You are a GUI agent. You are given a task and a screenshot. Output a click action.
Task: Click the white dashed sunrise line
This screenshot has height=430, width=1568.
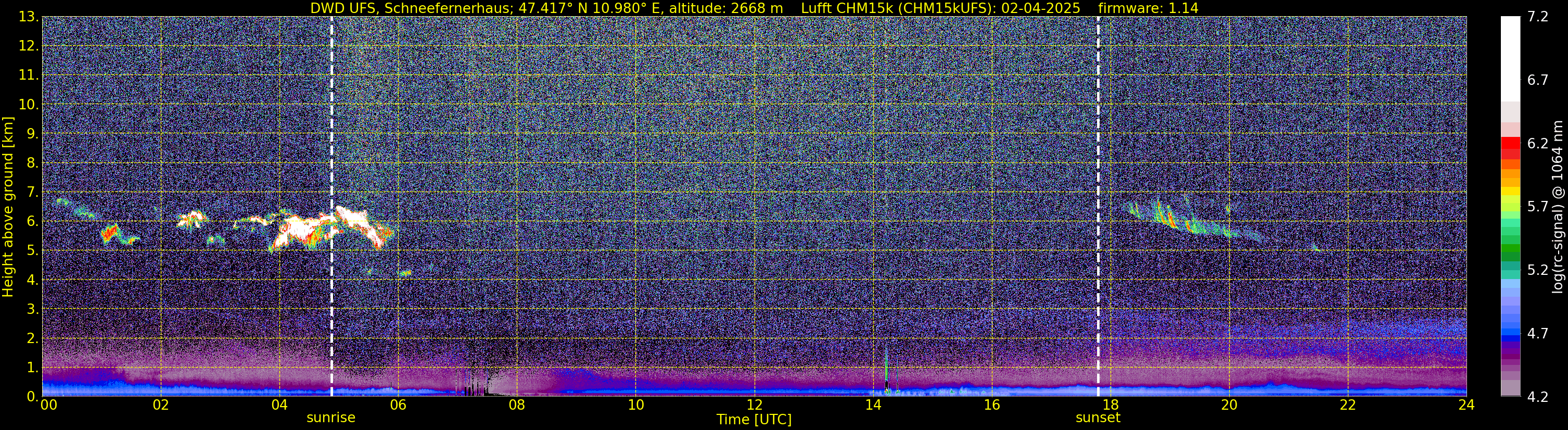pos(331,207)
